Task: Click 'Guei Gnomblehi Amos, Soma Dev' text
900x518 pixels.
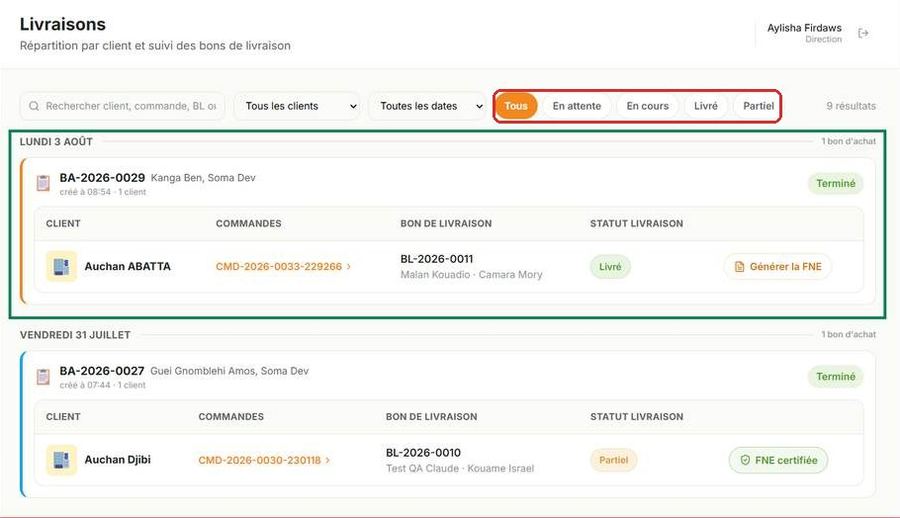Action: 230,371
